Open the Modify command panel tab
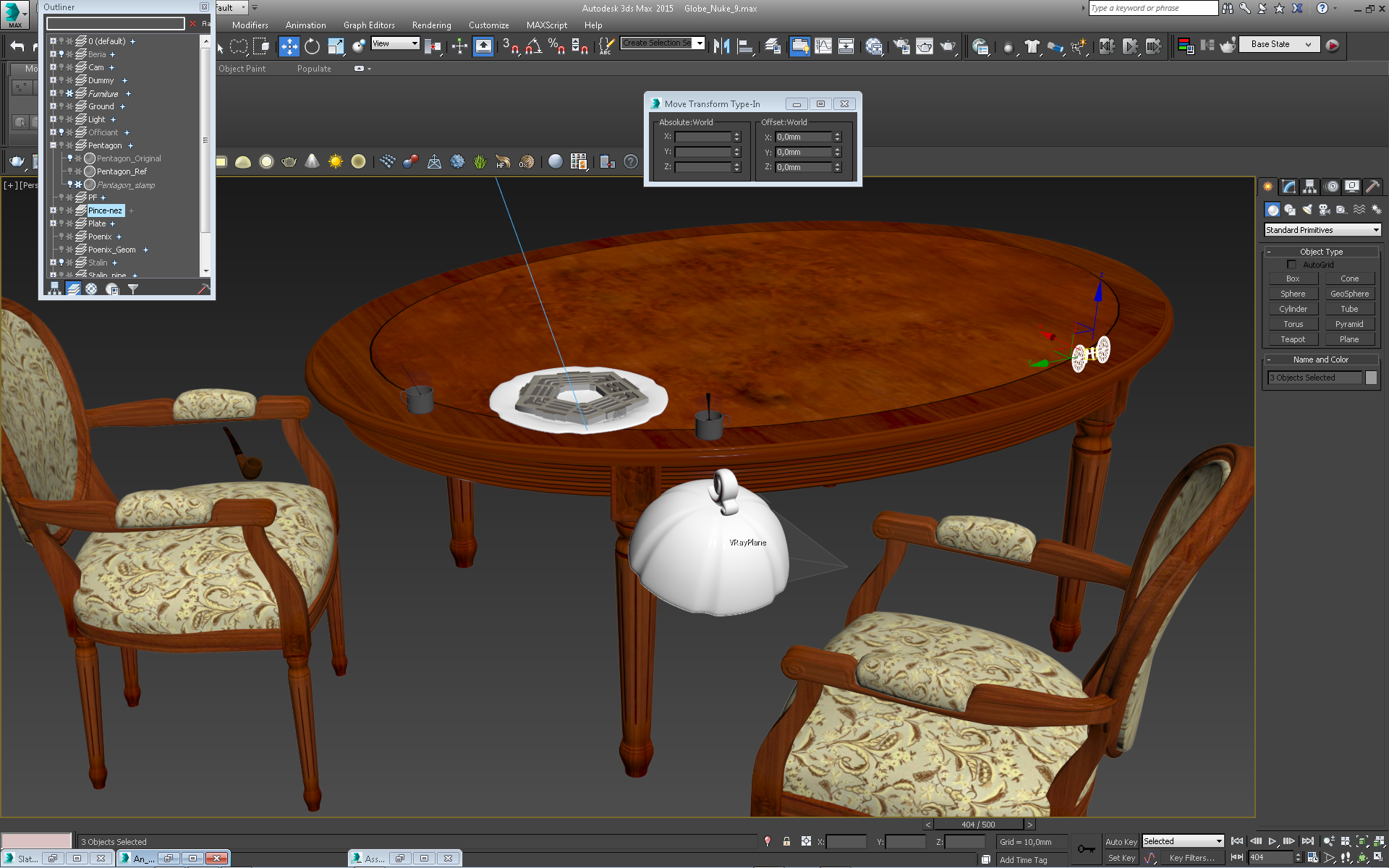Viewport: 1389px width, 868px height. [1288, 187]
